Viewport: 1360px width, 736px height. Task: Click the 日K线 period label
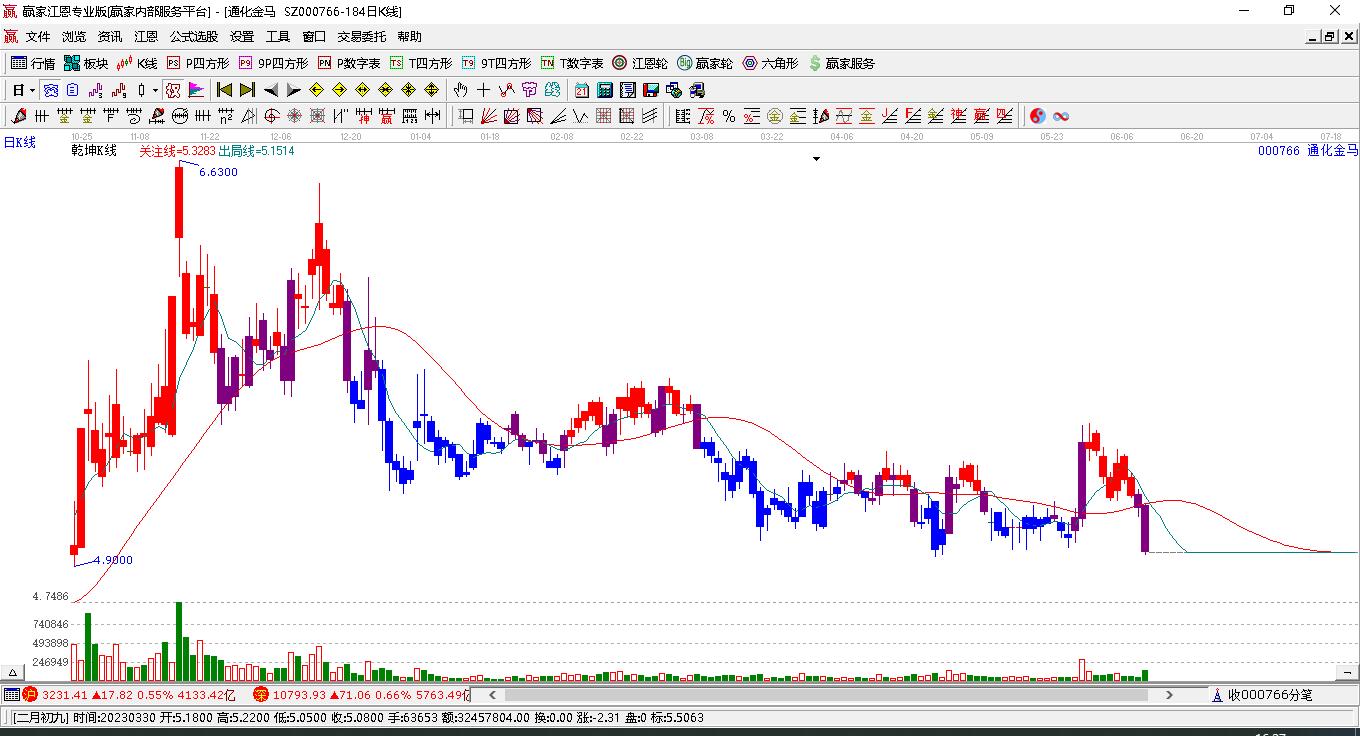point(19,143)
